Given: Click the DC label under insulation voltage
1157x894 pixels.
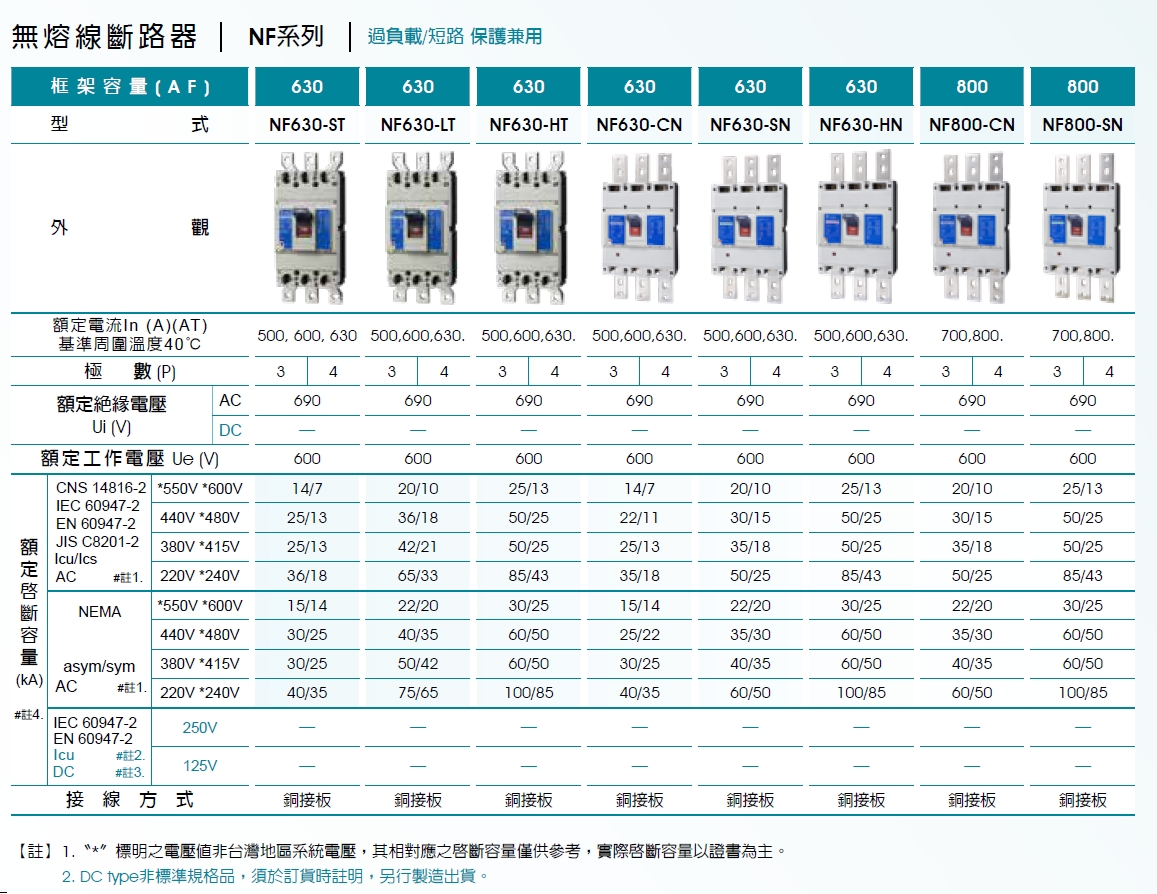Looking at the screenshot, I should 230,430.
